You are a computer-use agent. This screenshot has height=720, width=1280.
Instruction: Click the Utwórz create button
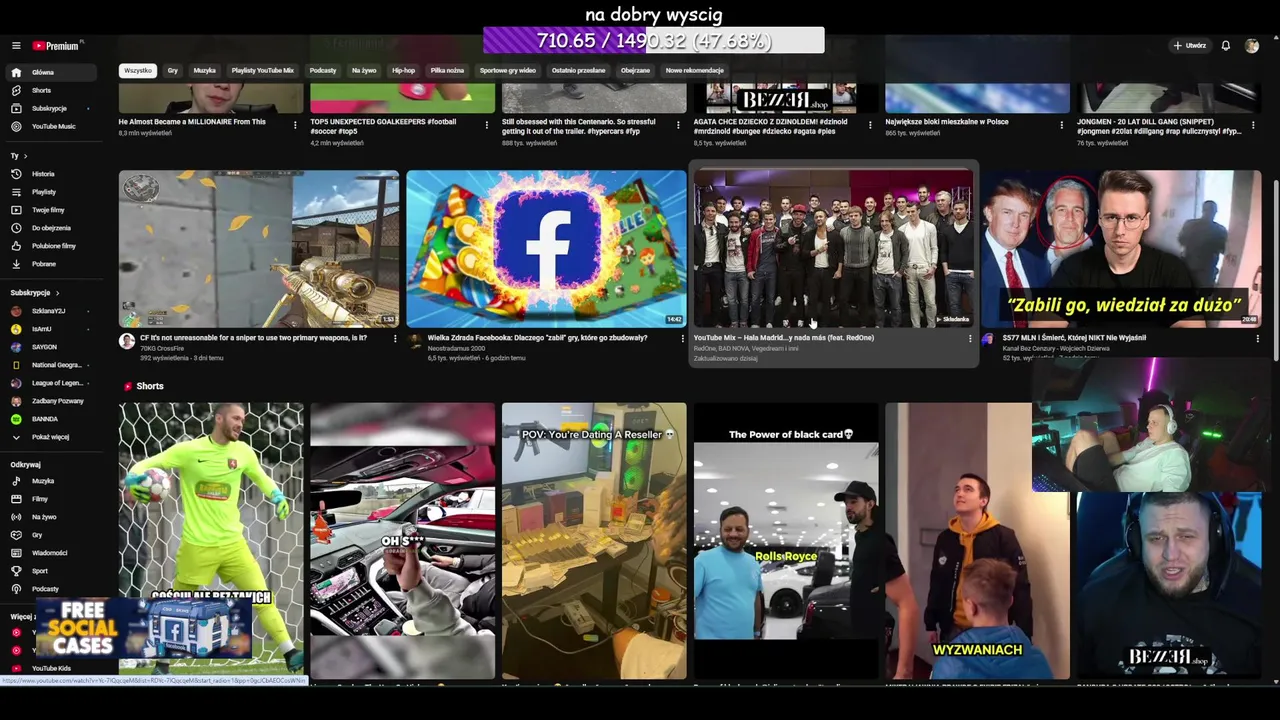point(1190,46)
